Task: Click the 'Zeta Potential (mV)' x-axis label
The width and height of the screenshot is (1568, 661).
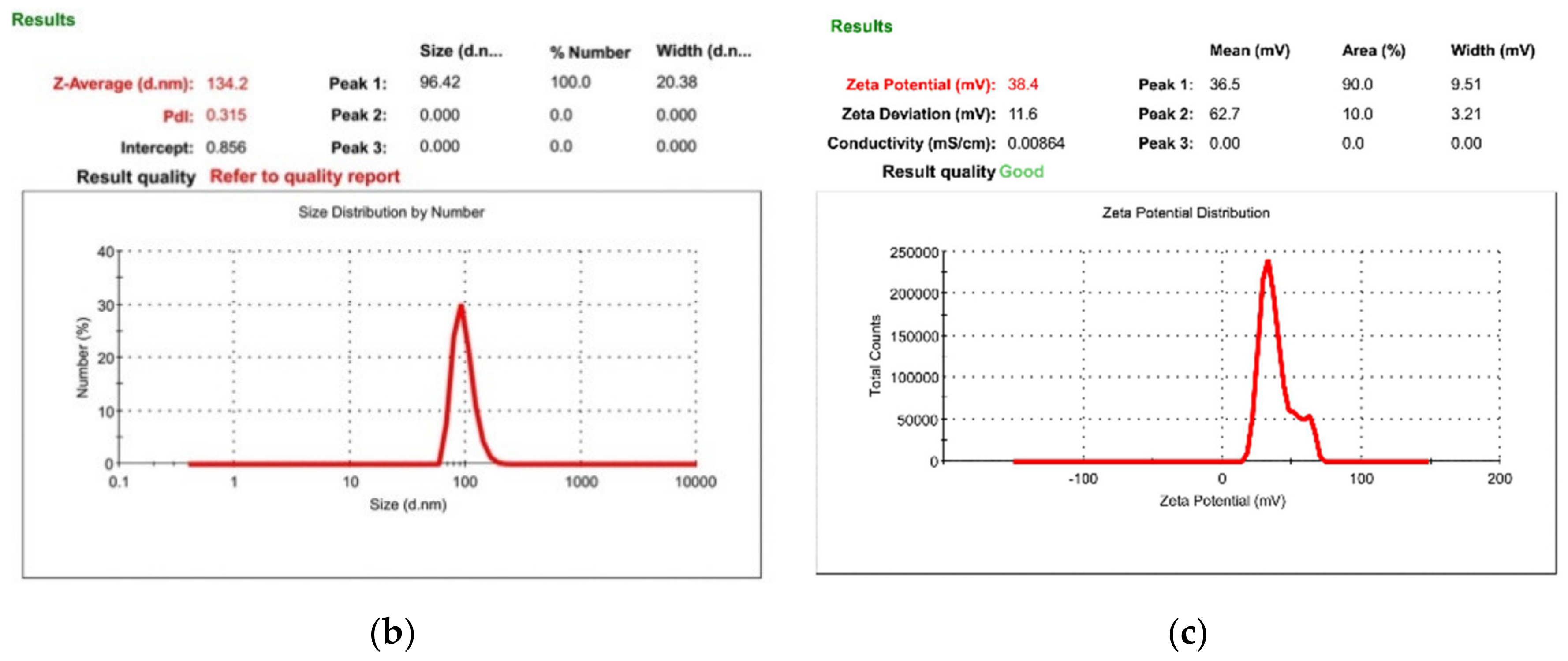Action: point(1222,501)
